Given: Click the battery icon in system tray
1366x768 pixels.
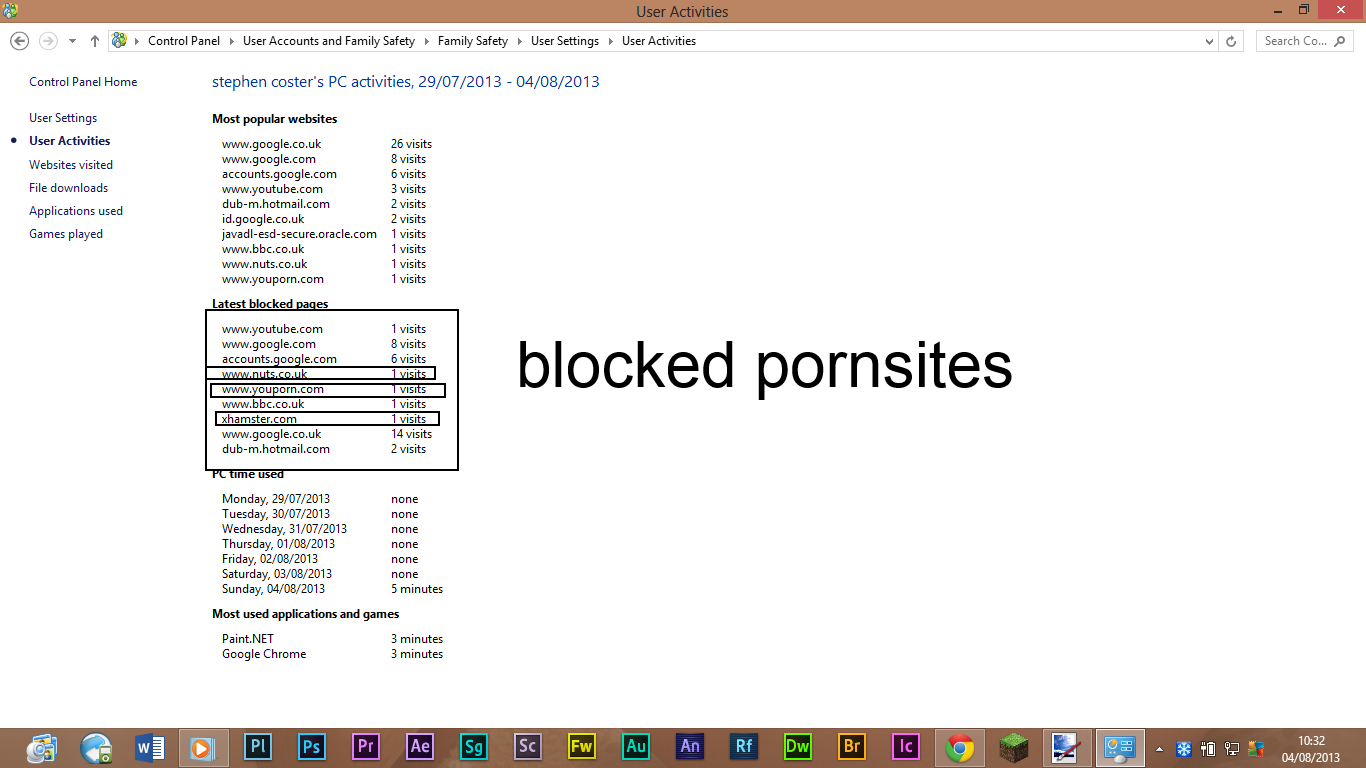Looking at the screenshot, I should point(1208,748).
